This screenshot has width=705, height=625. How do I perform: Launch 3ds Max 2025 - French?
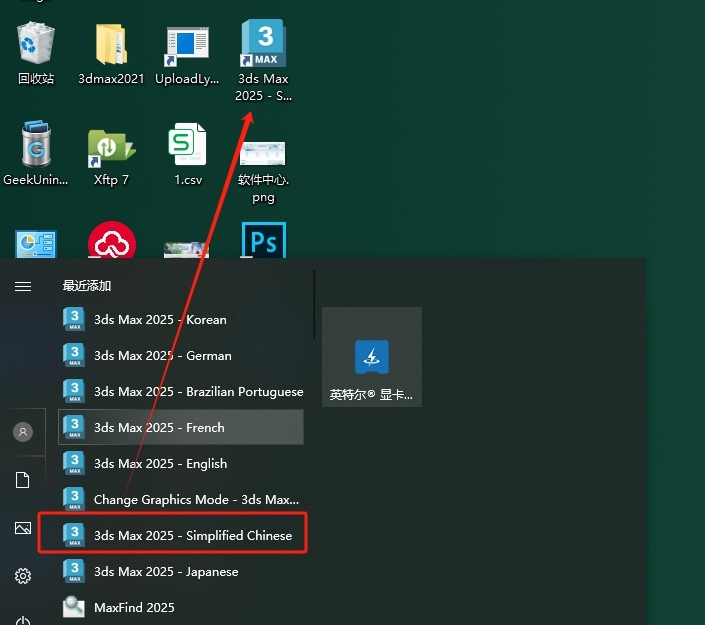pos(181,427)
